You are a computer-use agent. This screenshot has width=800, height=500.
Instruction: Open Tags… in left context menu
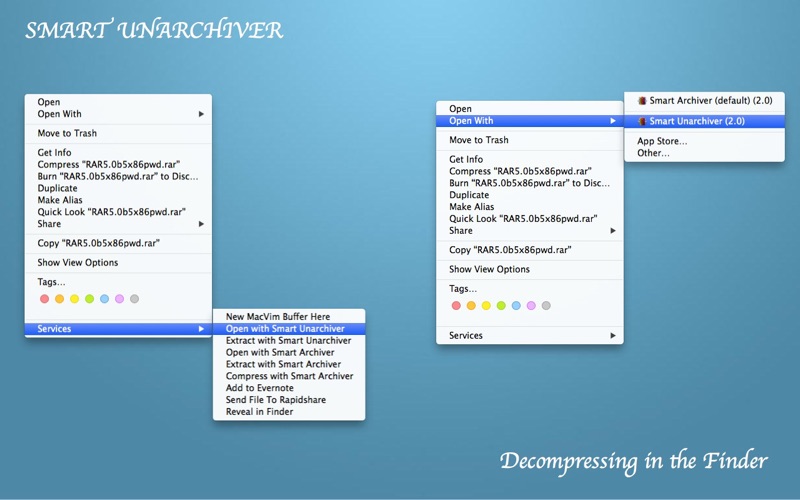point(118,282)
